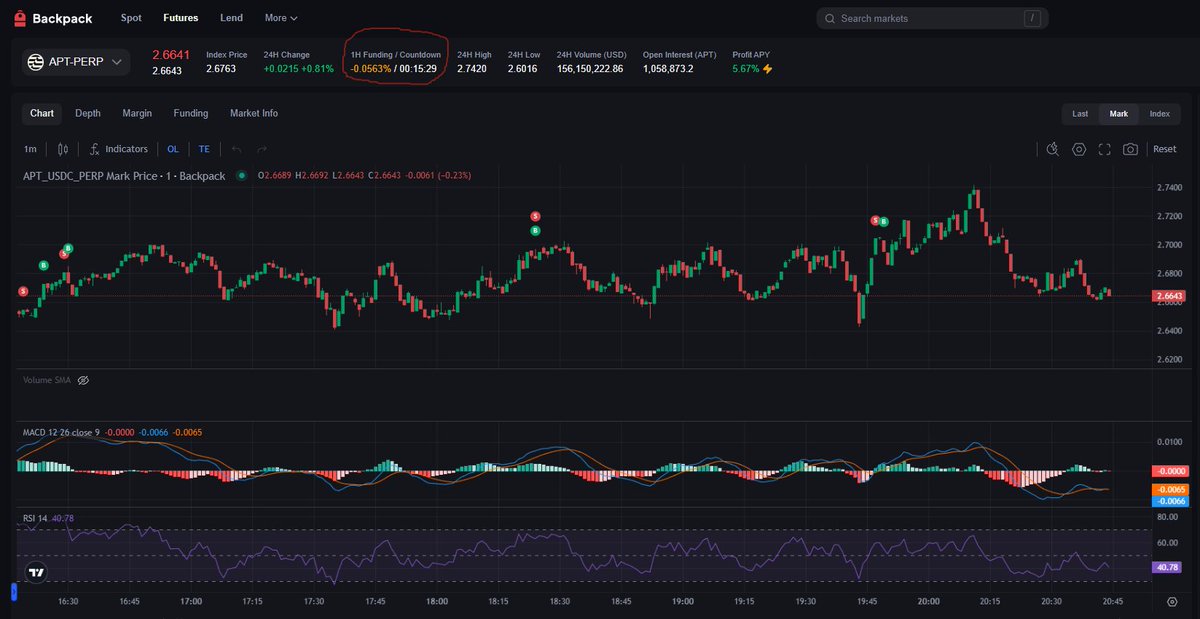The width and height of the screenshot is (1200, 619).
Task: Click the 24H High value 2.7420
Action: (x=472, y=69)
